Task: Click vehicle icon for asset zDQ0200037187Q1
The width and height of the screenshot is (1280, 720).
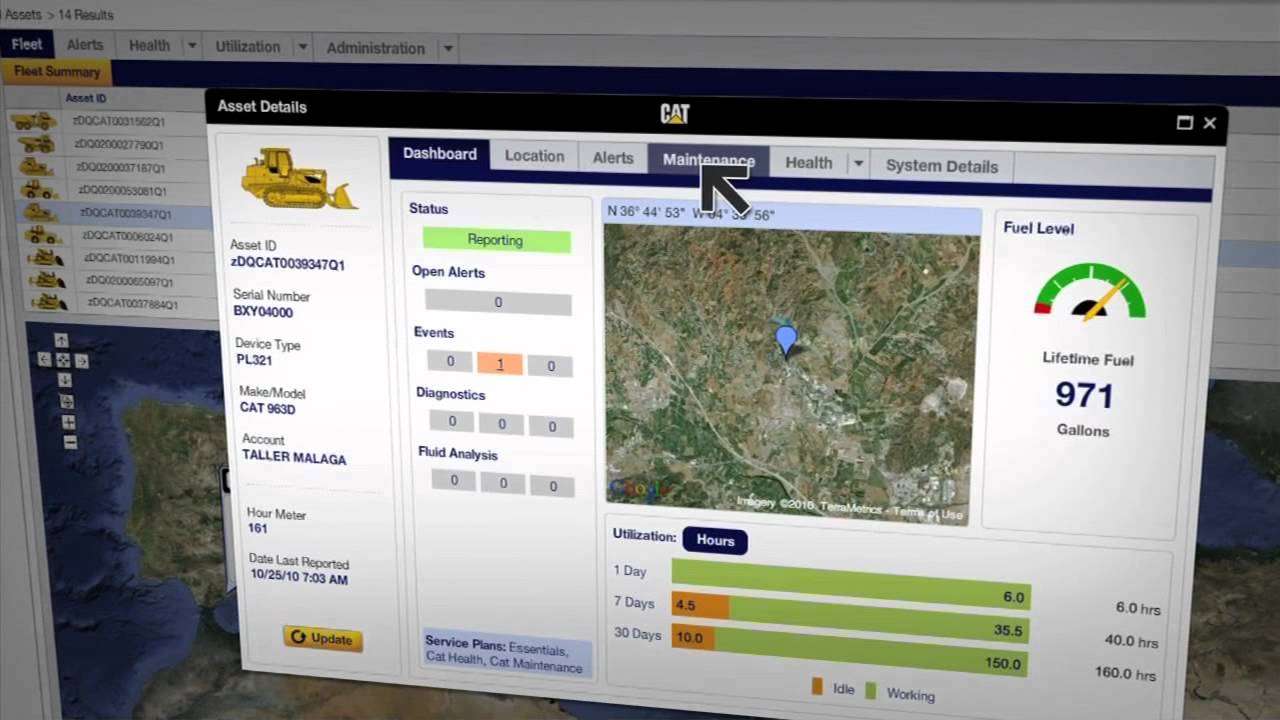Action: 37,167
